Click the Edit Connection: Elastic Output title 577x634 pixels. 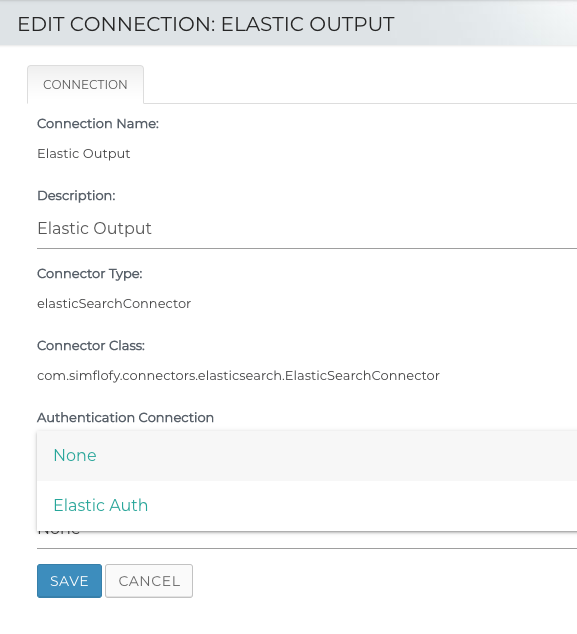(206, 24)
